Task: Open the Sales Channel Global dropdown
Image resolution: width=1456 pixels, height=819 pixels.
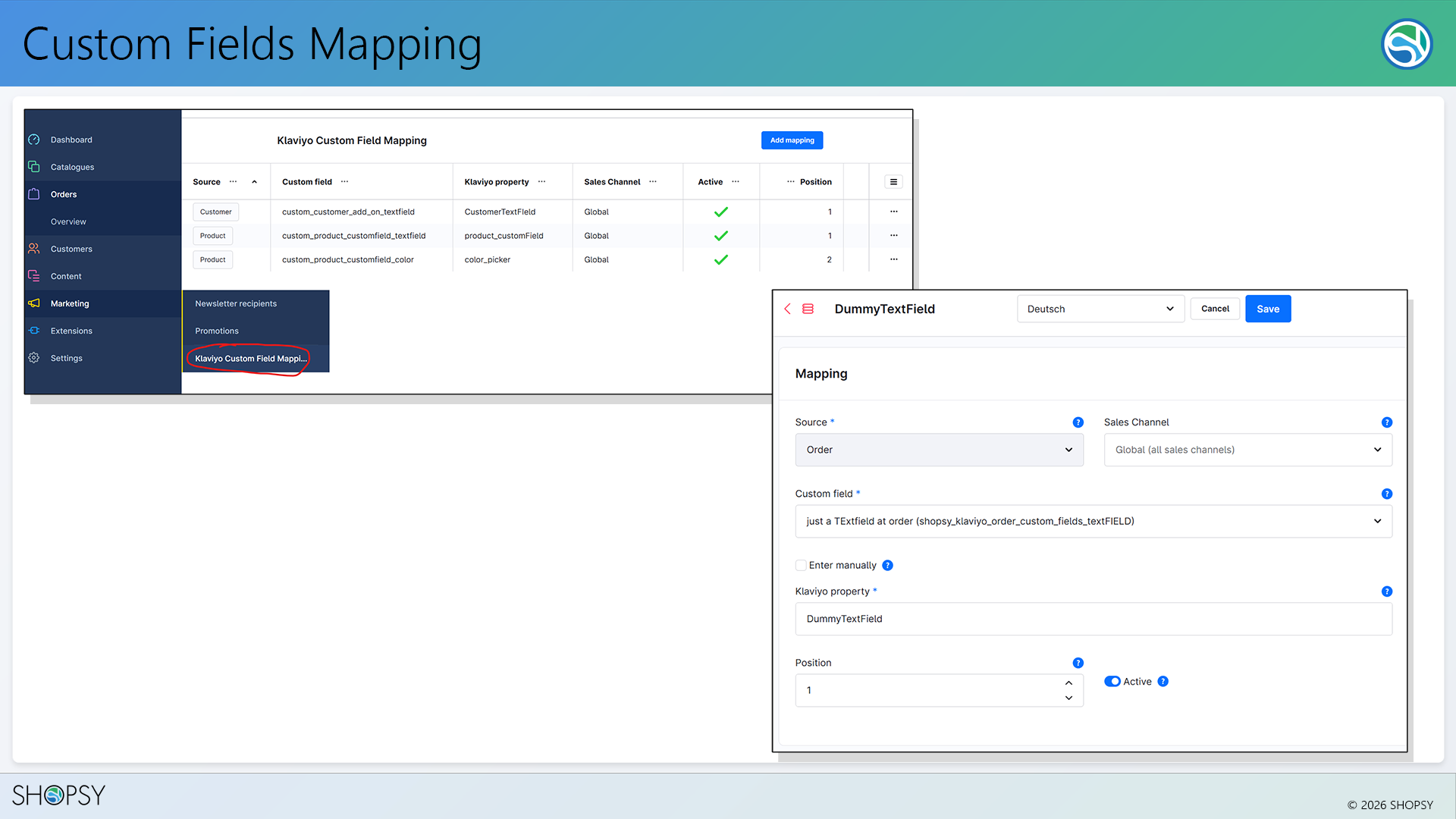Action: (x=1247, y=450)
